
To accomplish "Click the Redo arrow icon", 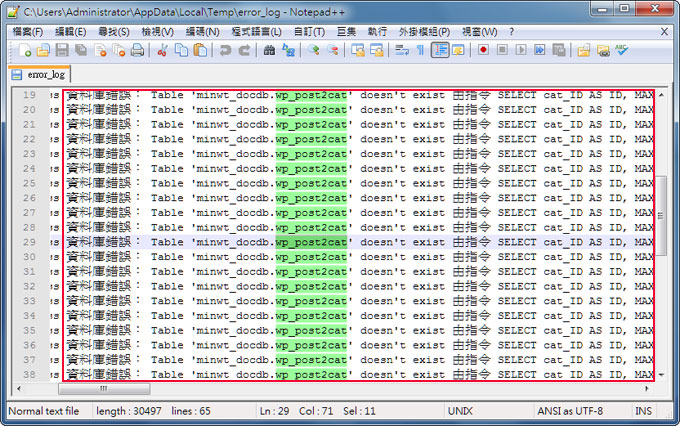I will 244,50.
